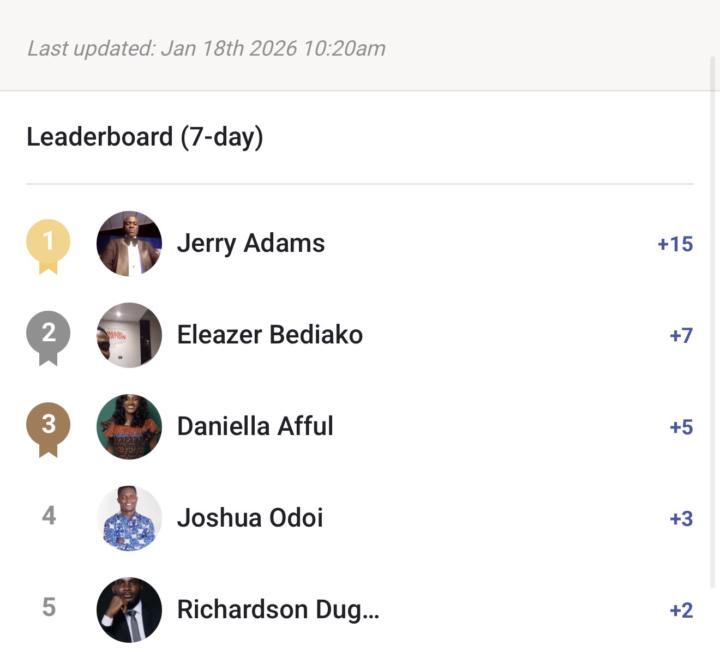720x652 pixels.
Task: Click the Joshua Odoi name link
Action: click(x=250, y=518)
